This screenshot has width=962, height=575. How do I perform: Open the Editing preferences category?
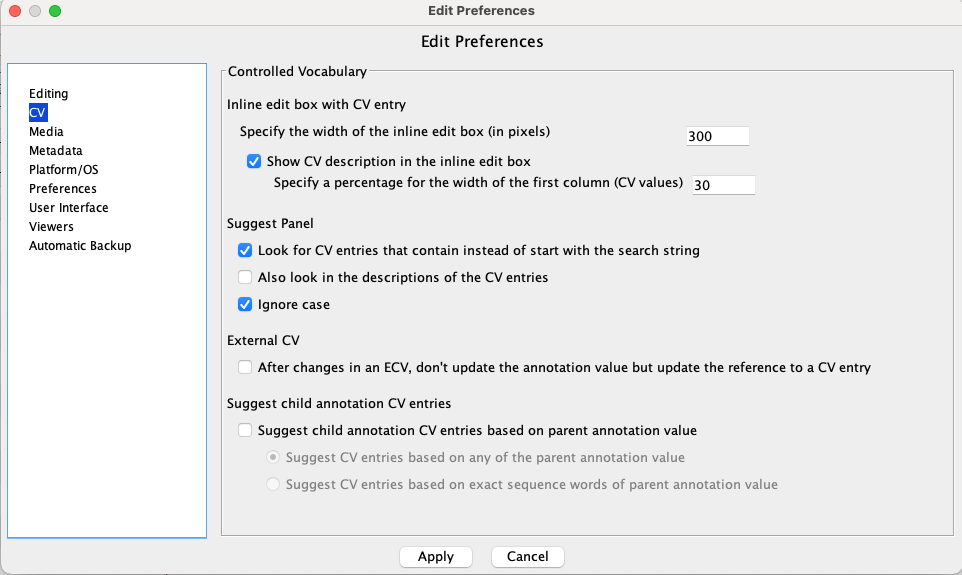click(x=48, y=93)
